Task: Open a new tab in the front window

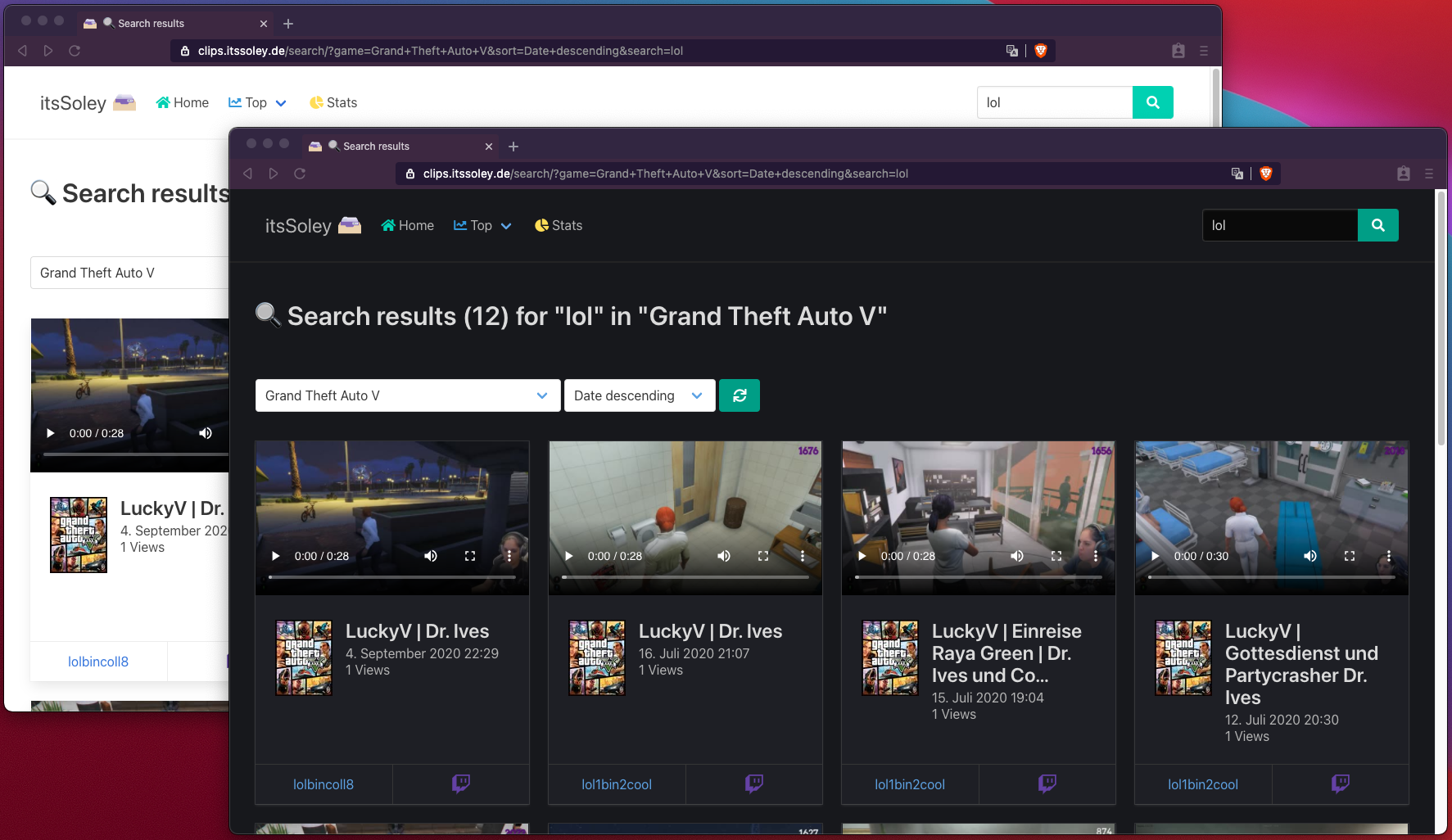Action: pos(513,147)
